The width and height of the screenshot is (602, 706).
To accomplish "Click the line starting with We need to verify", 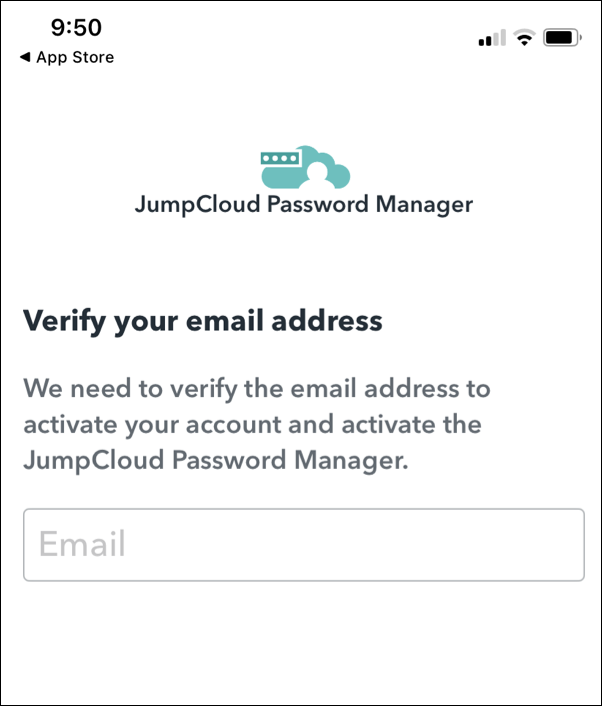I will 256,388.
